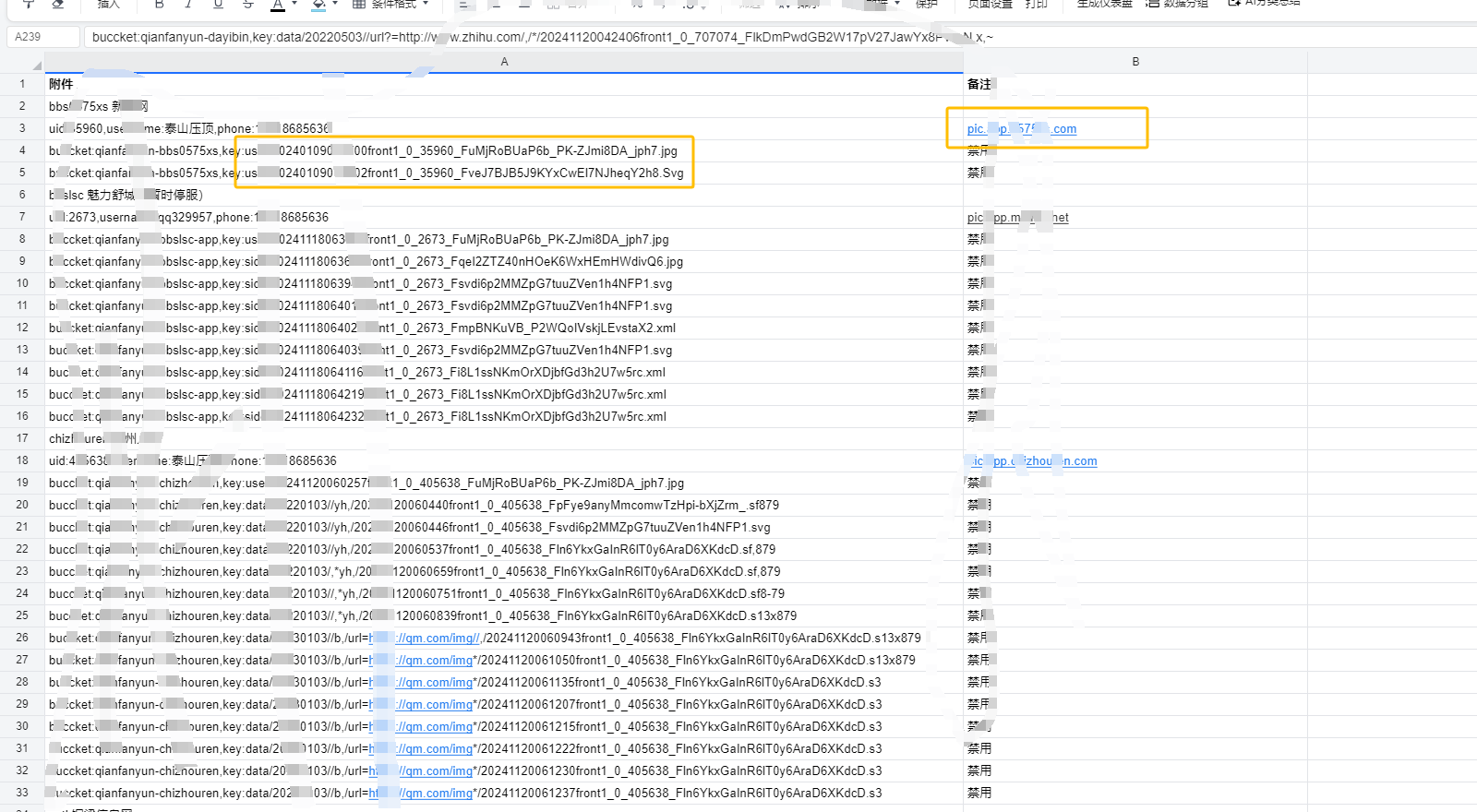
Task: Select column A by its header
Action: point(504,62)
